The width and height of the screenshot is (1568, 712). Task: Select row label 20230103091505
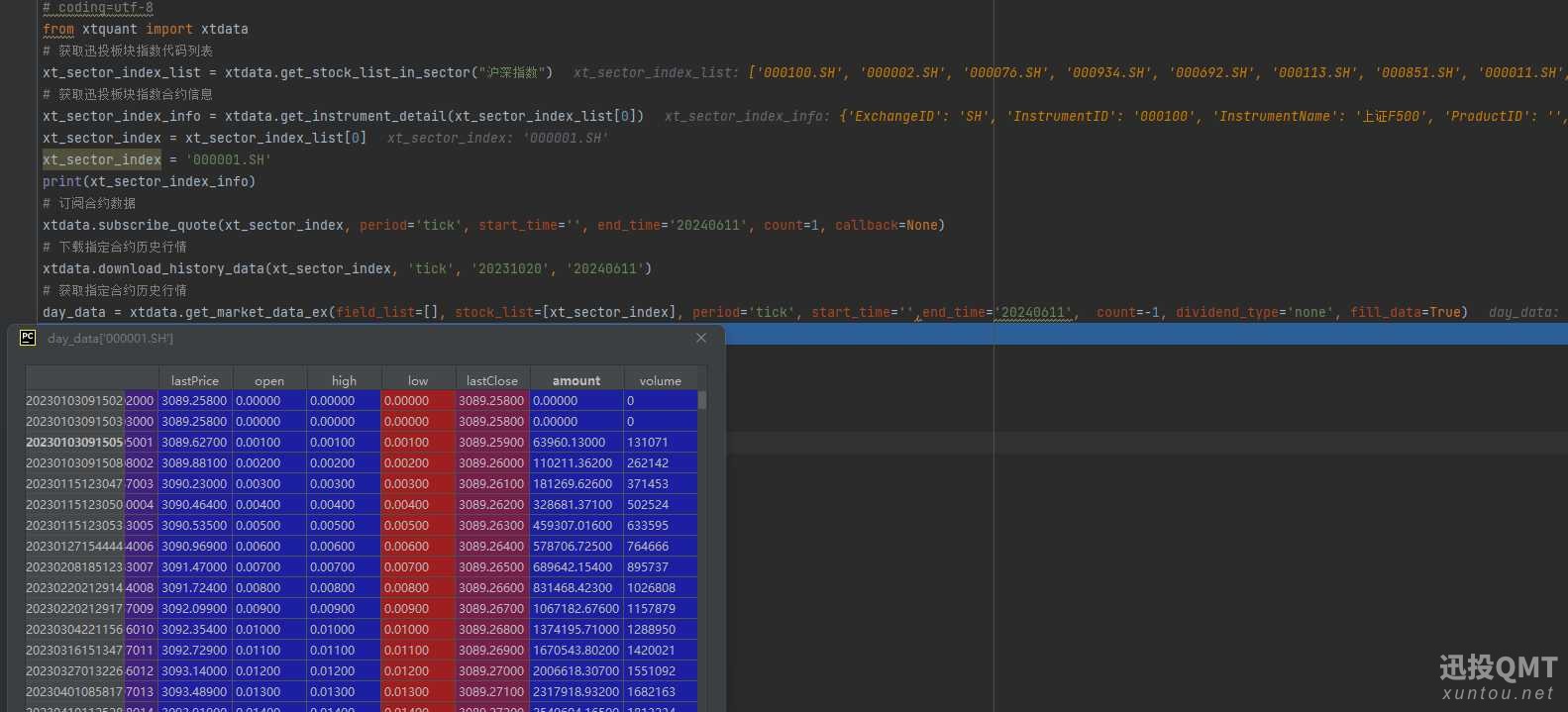point(74,443)
